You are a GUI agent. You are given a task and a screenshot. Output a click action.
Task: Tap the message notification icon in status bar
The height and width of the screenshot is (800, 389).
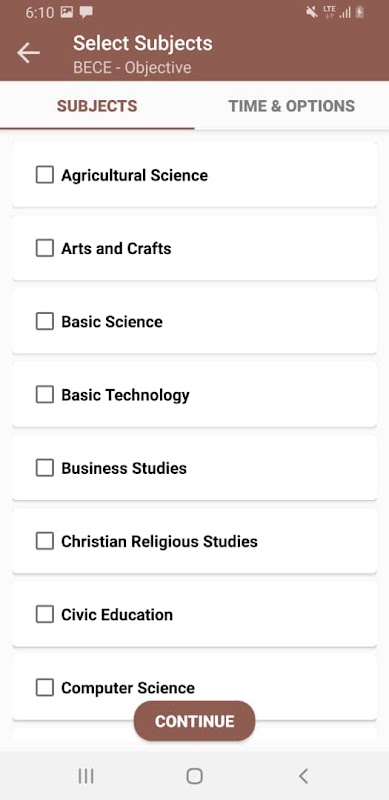click(86, 12)
